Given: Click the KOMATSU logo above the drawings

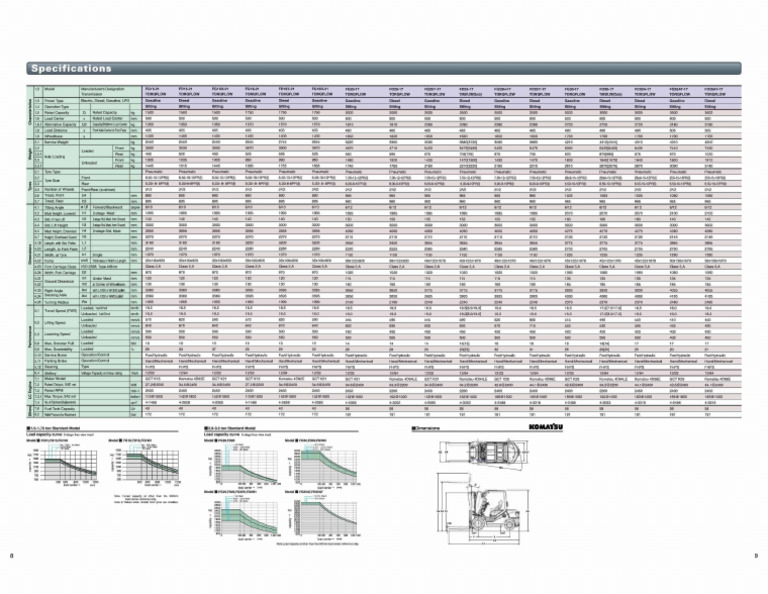Looking at the screenshot, I should tap(546, 428).
